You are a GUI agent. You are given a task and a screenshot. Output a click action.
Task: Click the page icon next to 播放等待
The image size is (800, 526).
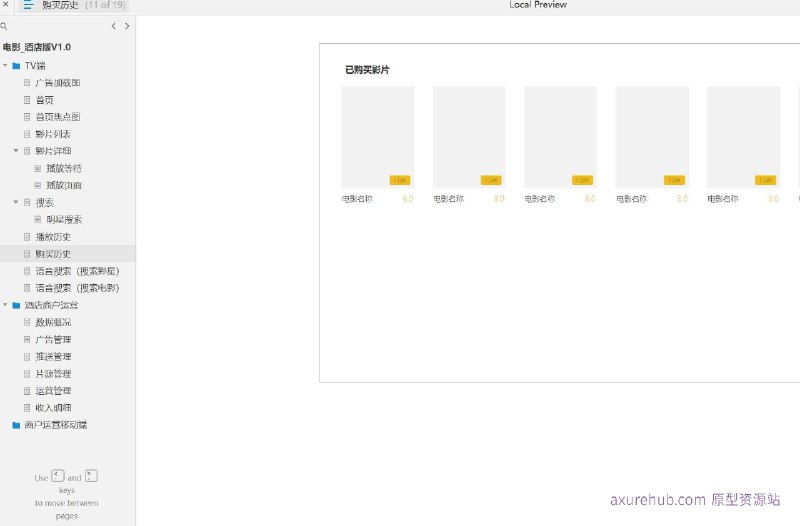pyautogui.click(x=37, y=168)
